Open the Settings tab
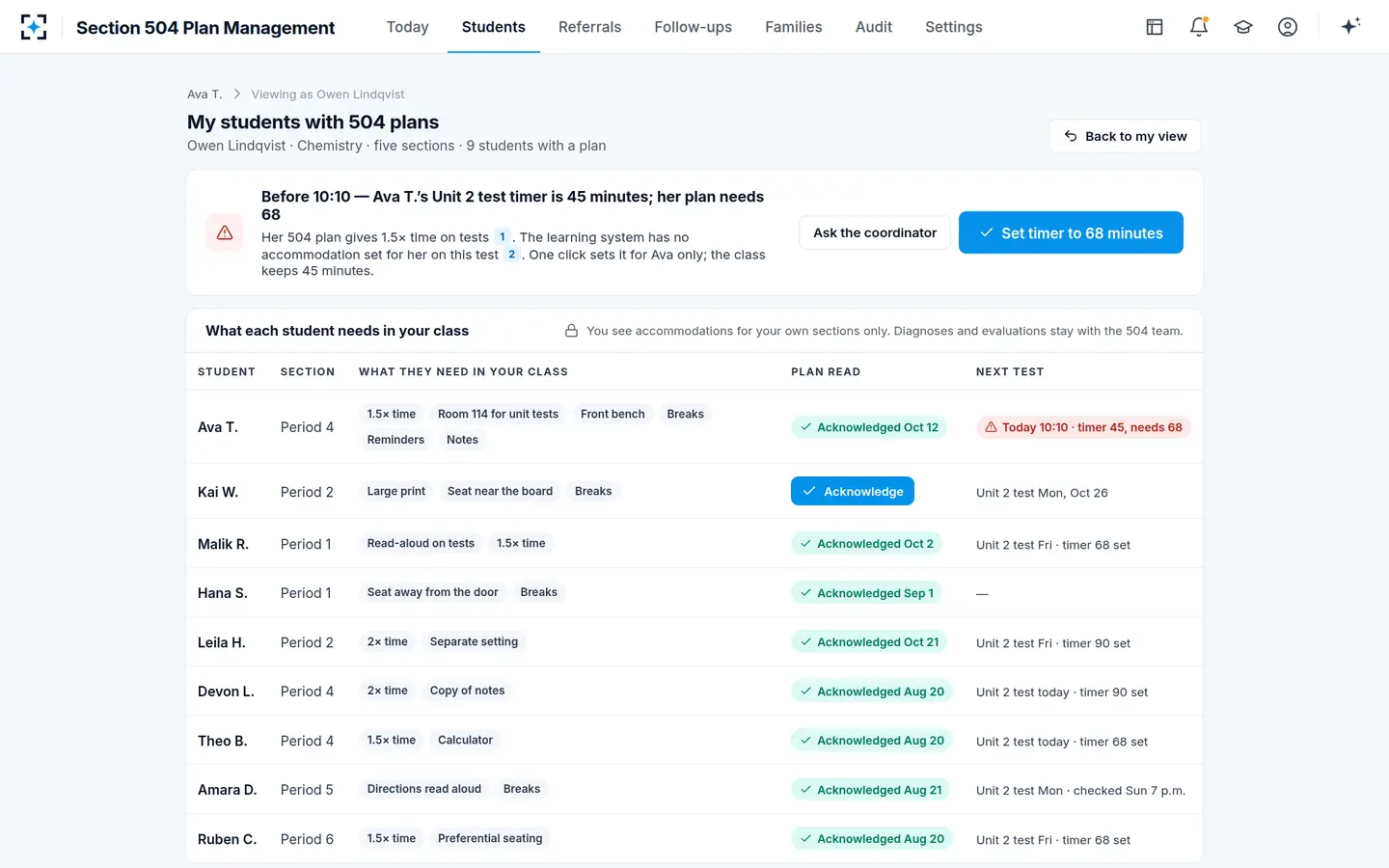 coord(954,27)
